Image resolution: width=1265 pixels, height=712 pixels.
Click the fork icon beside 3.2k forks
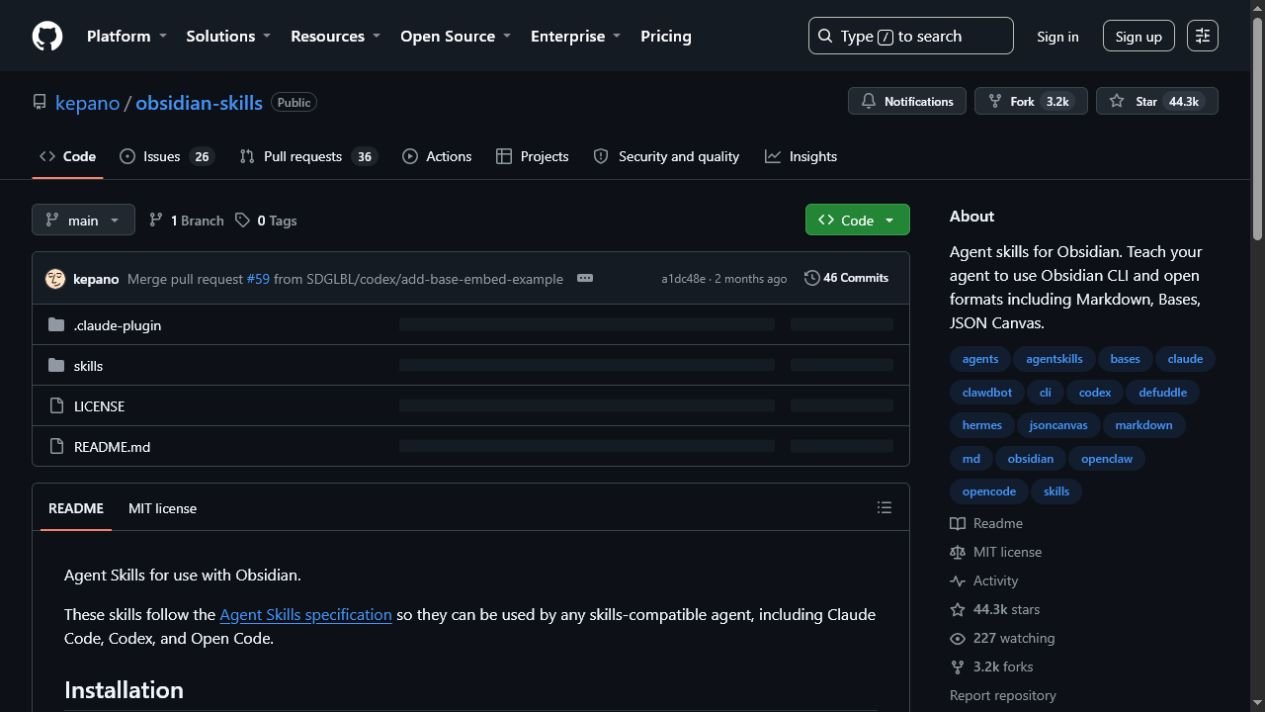pyautogui.click(x=957, y=667)
